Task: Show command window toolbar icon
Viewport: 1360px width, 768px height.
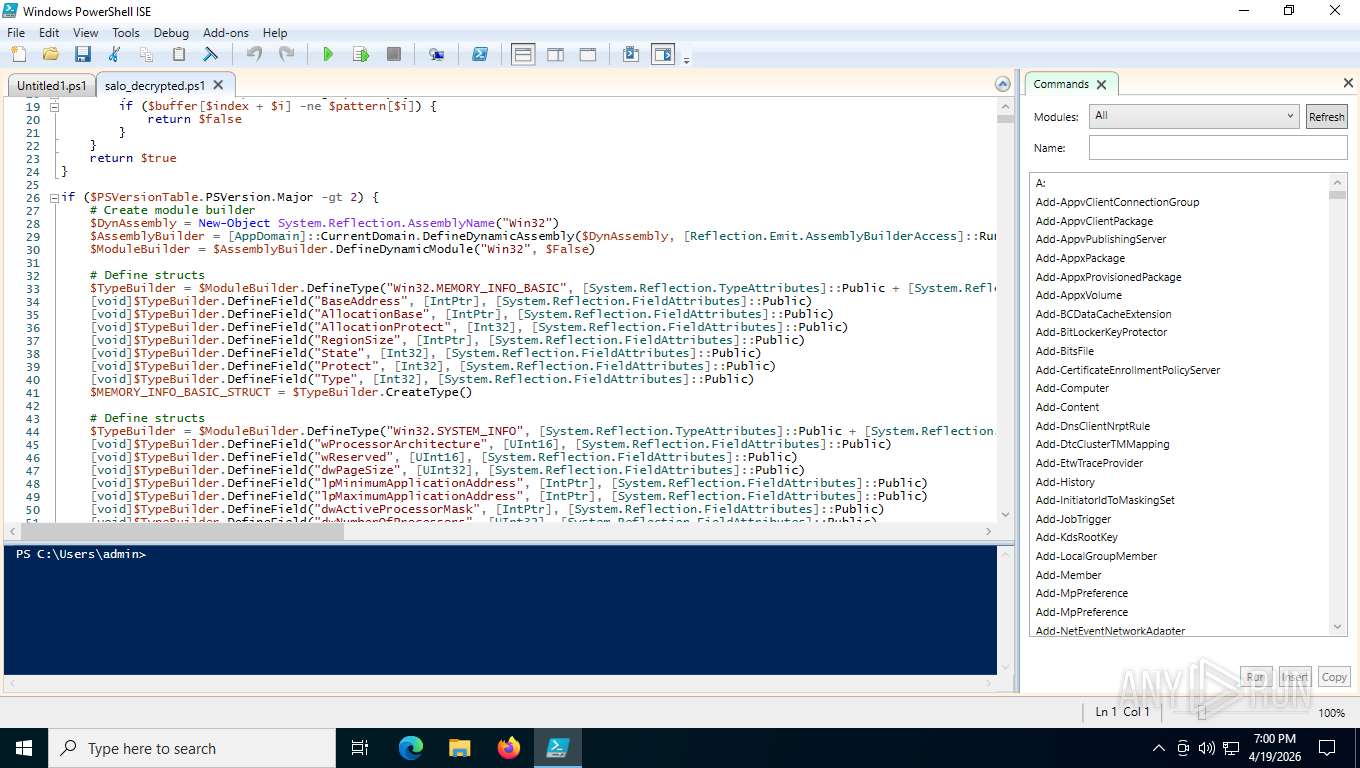Action: [x=630, y=54]
